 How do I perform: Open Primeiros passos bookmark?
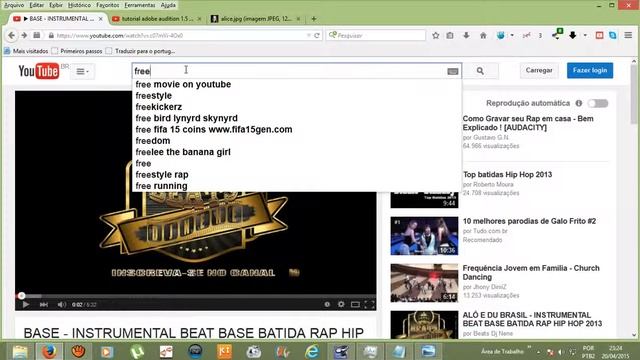77,51
